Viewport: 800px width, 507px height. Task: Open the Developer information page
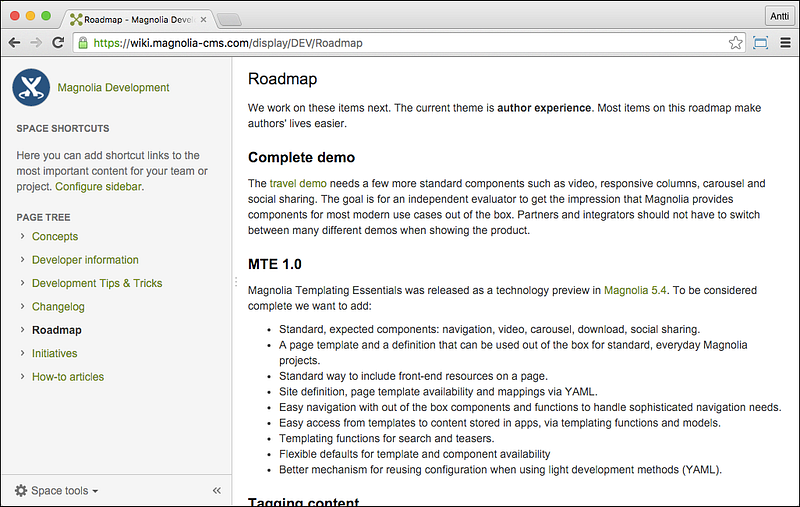85,260
